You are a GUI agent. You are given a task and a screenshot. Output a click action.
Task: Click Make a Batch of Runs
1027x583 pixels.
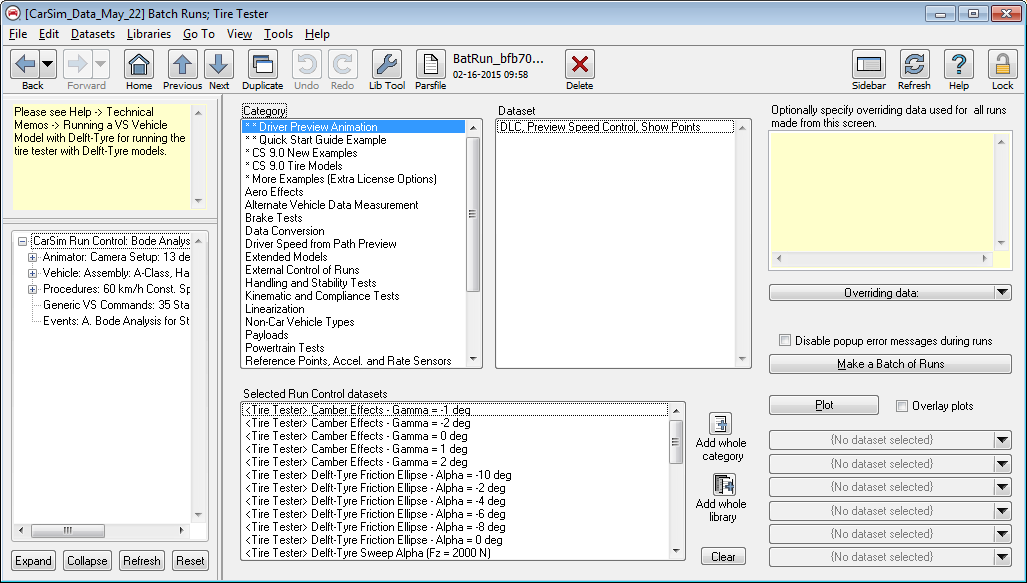coord(890,364)
